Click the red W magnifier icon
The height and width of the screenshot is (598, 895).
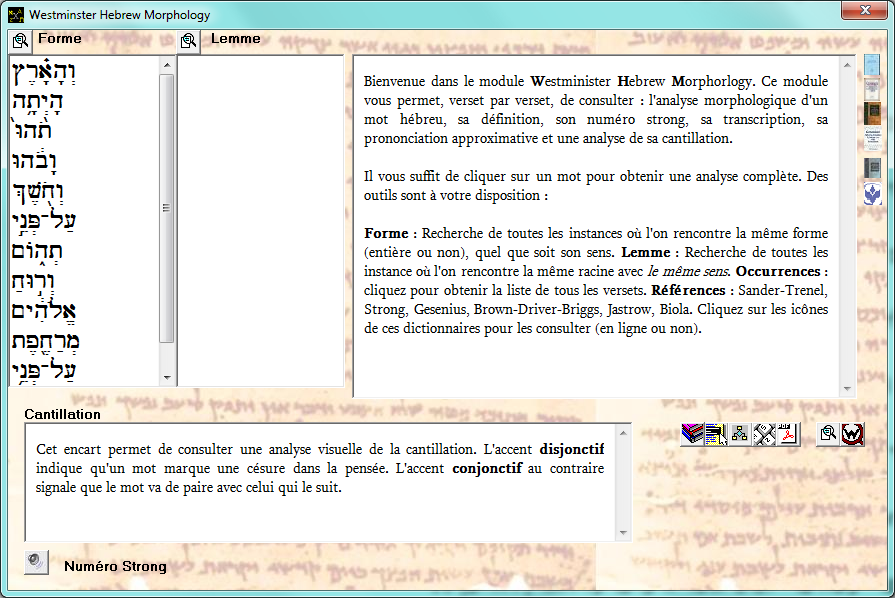852,434
